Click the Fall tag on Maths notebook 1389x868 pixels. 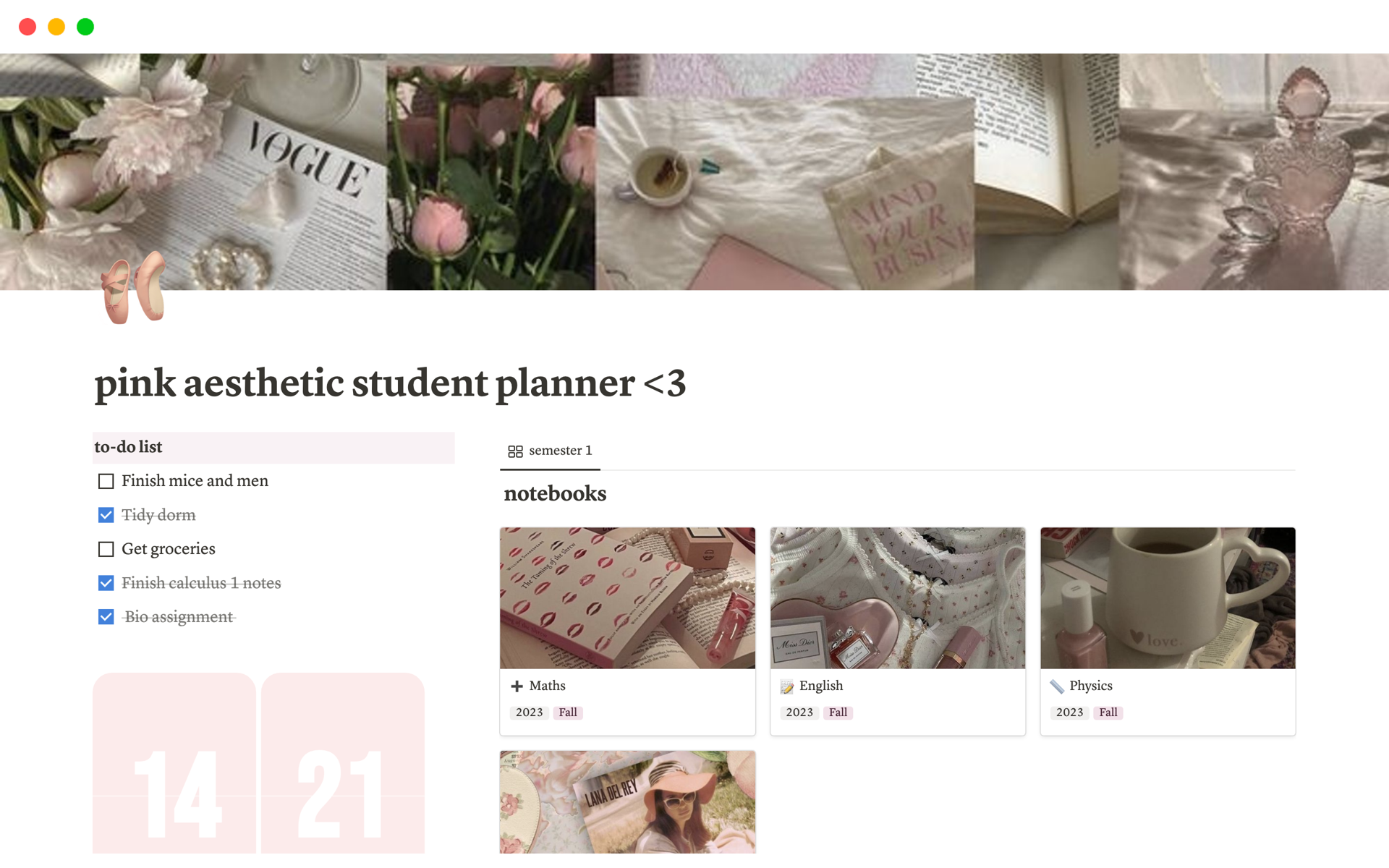[565, 712]
